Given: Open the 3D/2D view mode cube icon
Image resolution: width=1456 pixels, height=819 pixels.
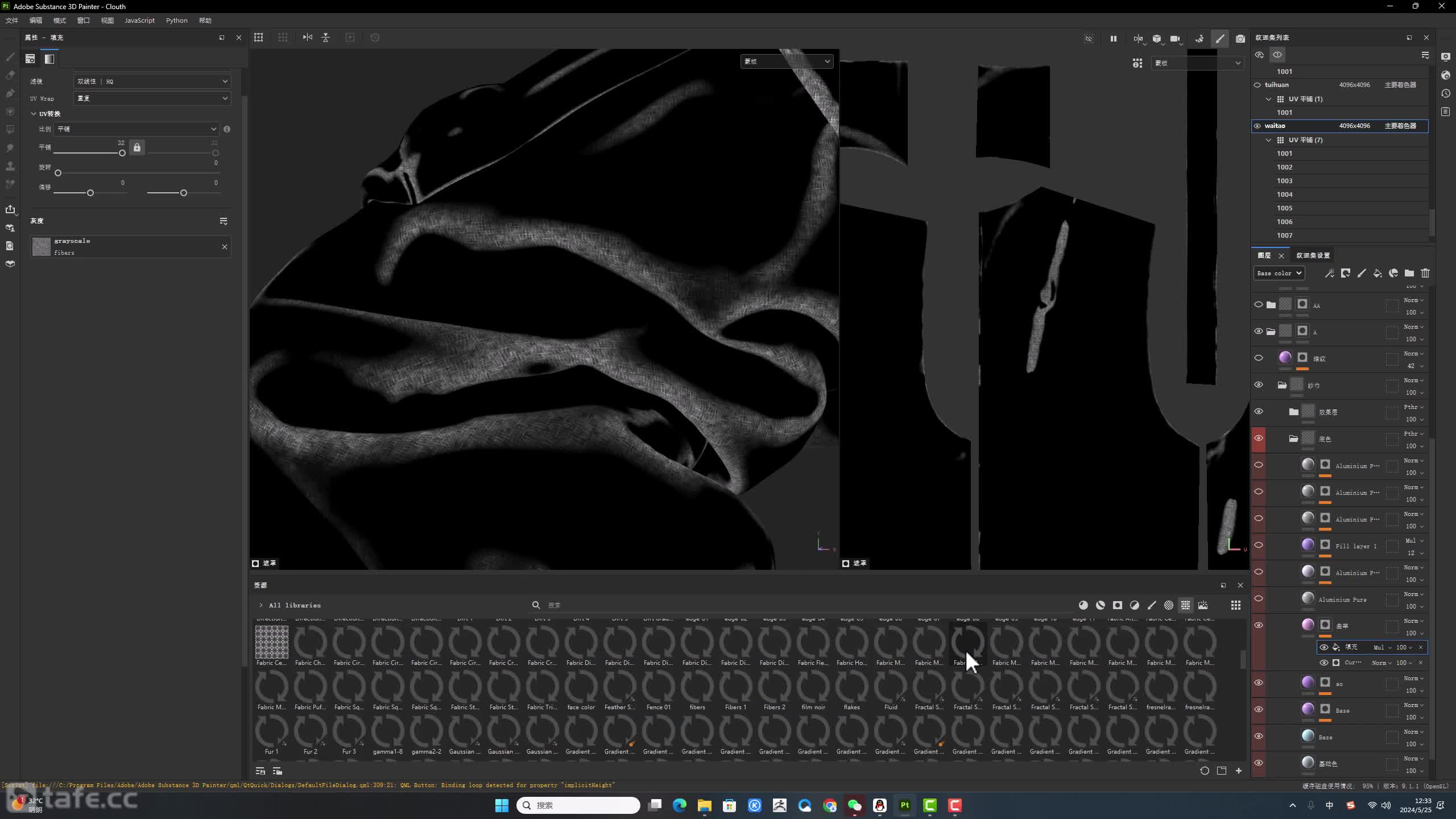Looking at the screenshot, I should 1157,39.
